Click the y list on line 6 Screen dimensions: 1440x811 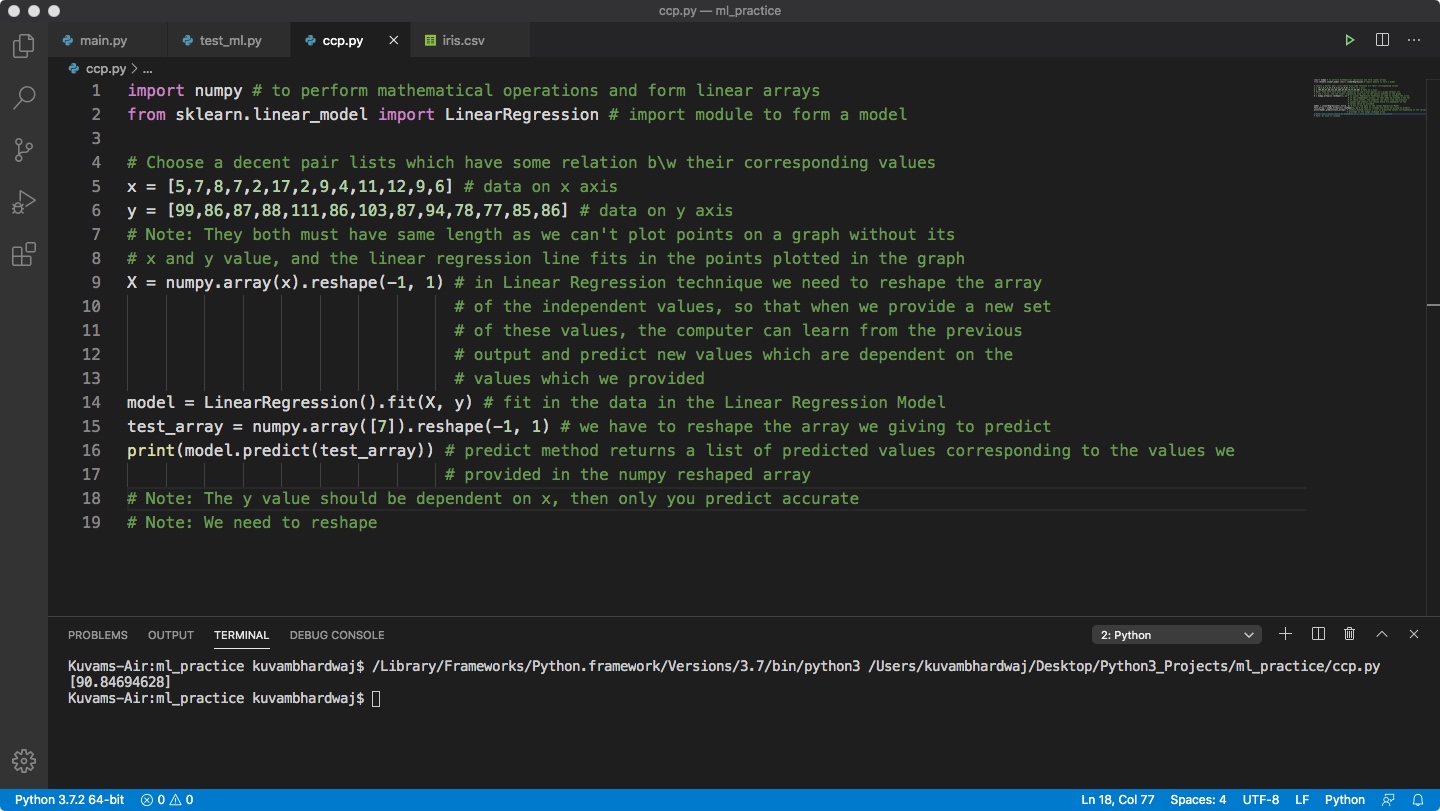point(367,210)
